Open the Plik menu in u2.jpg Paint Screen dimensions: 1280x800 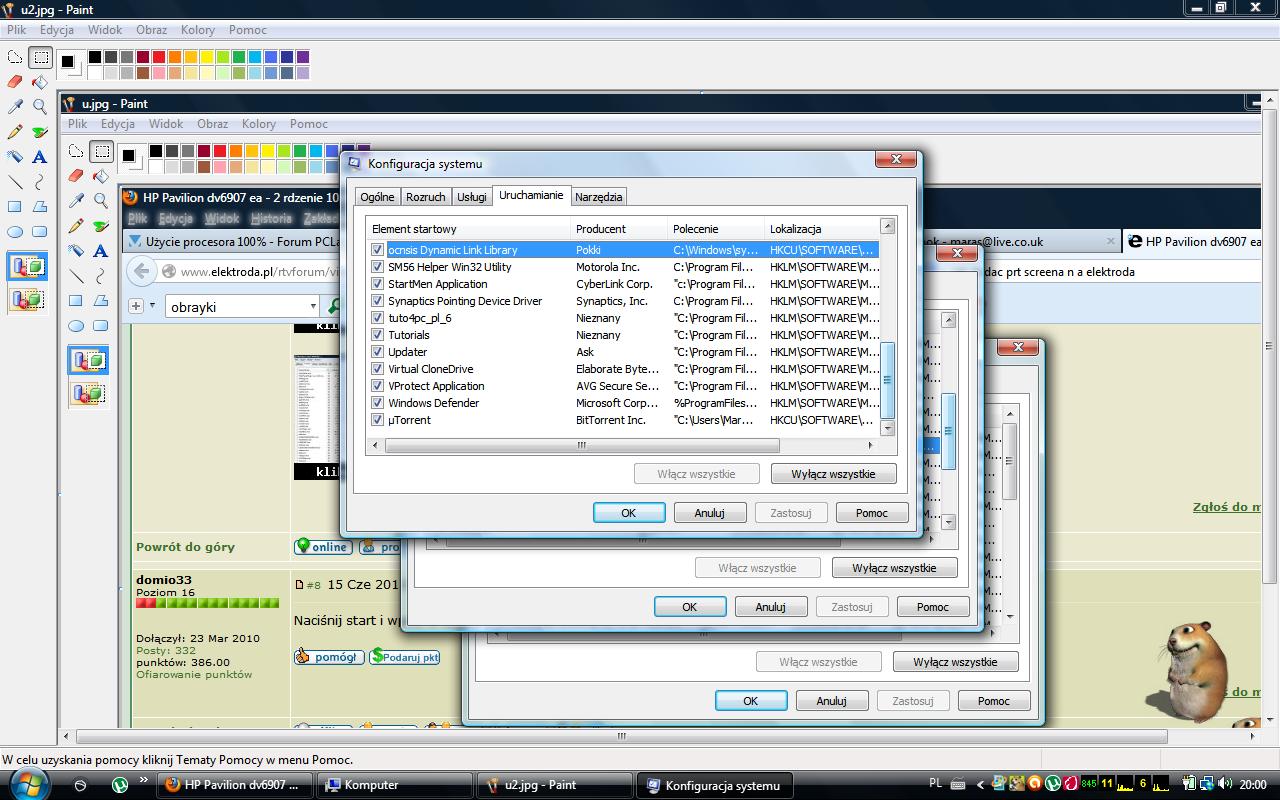click(17, 30)
